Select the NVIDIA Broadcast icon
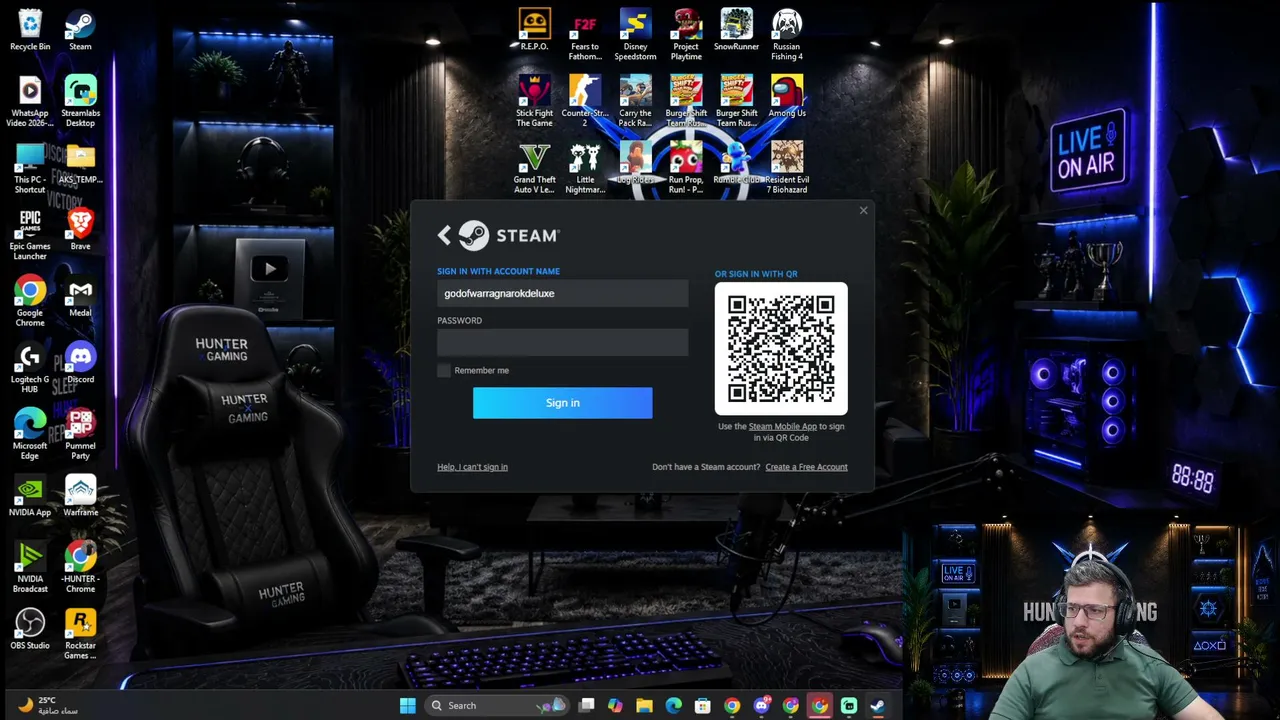 click(30, 568)
